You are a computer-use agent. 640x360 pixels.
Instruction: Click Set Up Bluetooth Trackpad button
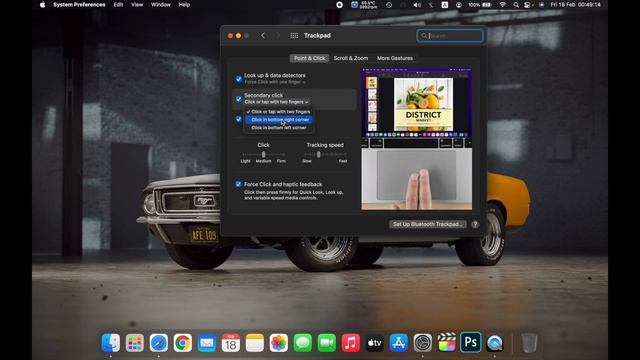(427, 224)
